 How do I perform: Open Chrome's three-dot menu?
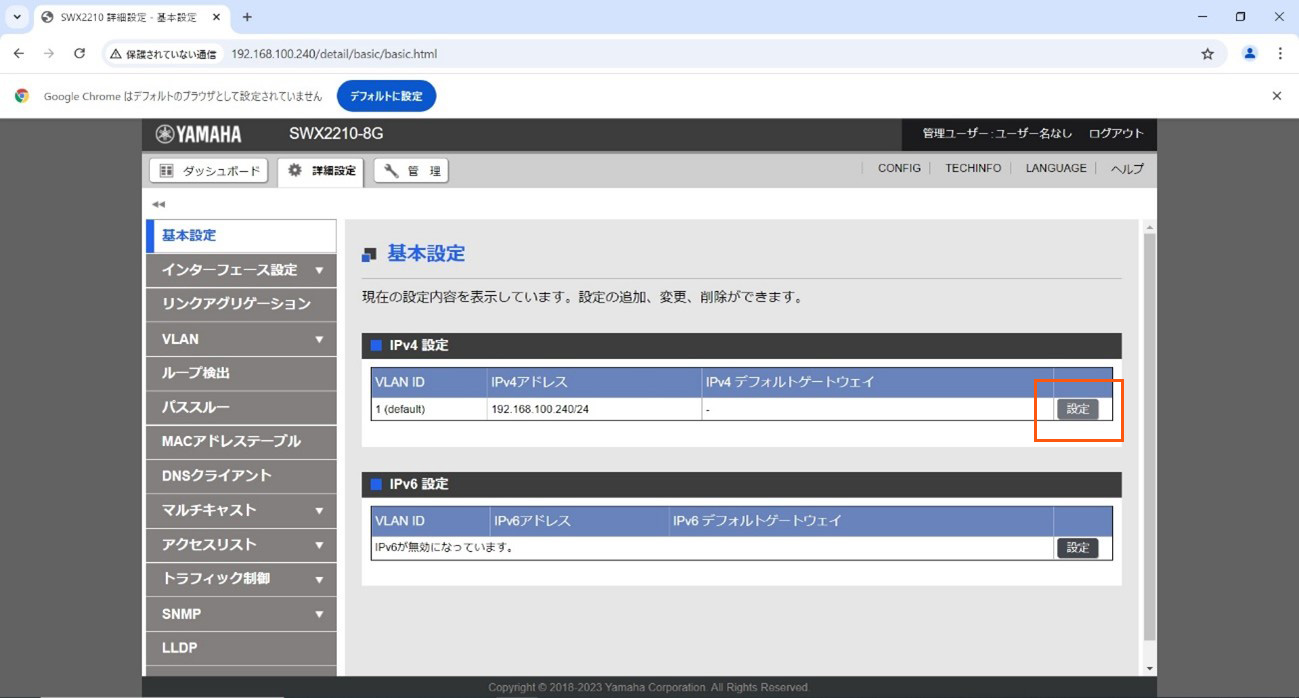point(1280,54)
